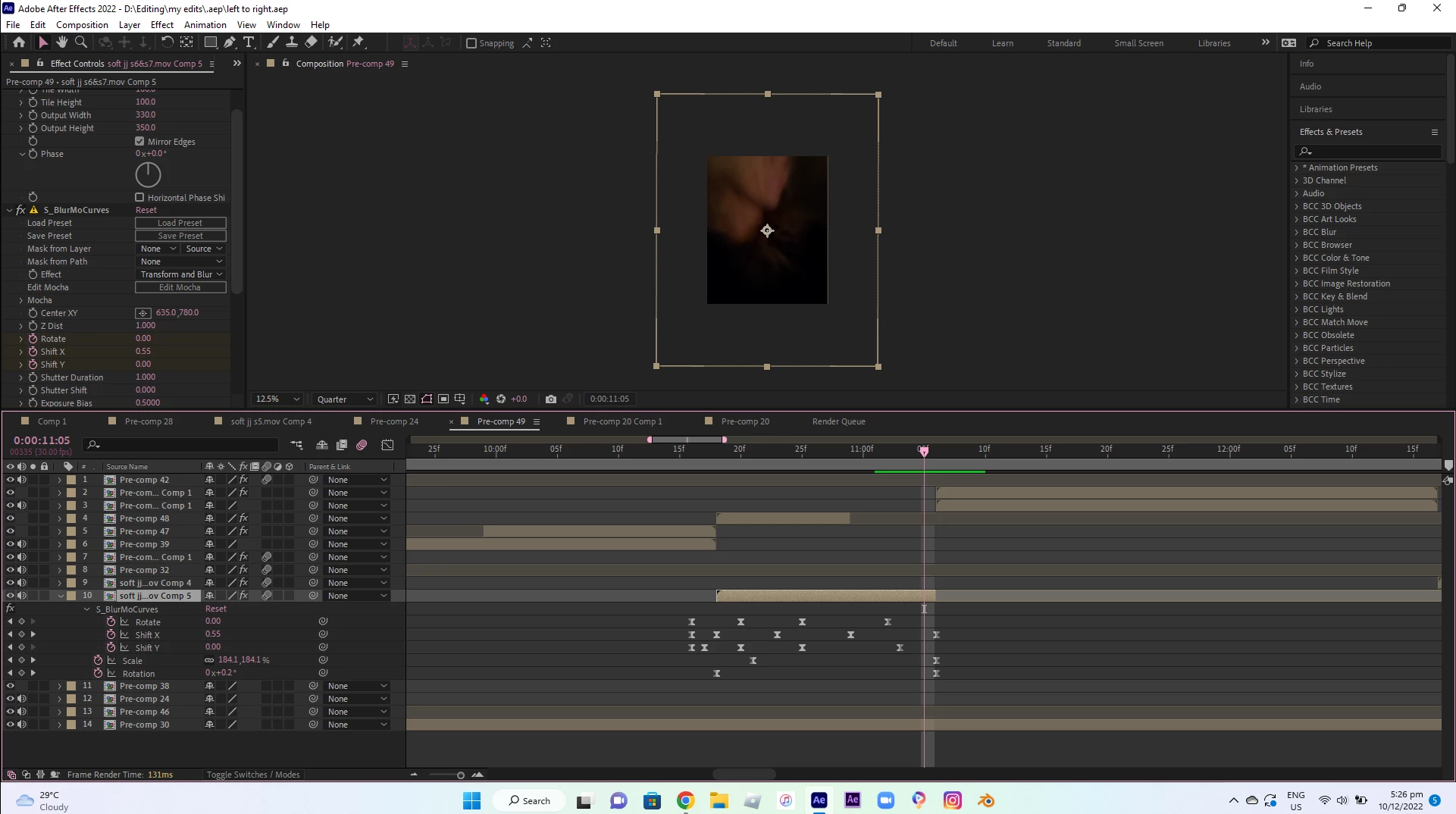Toggle Frame Blending in the timeline header
This screenshot has height=814, width=1456.
coord(342,445)
